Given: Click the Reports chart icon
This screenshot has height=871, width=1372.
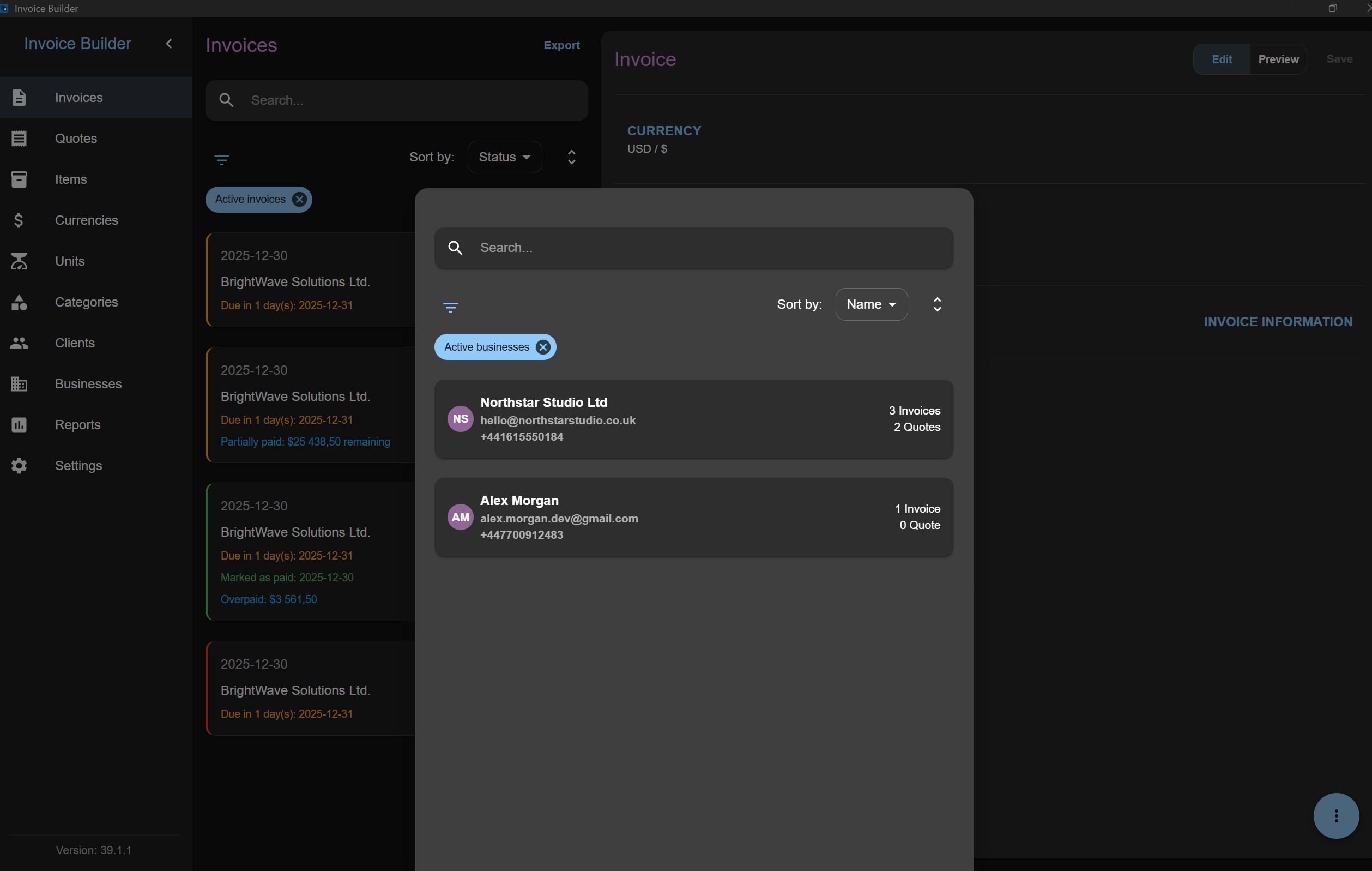Looking at the screenshot, I should pyautogui.click(x=19, y=425).
